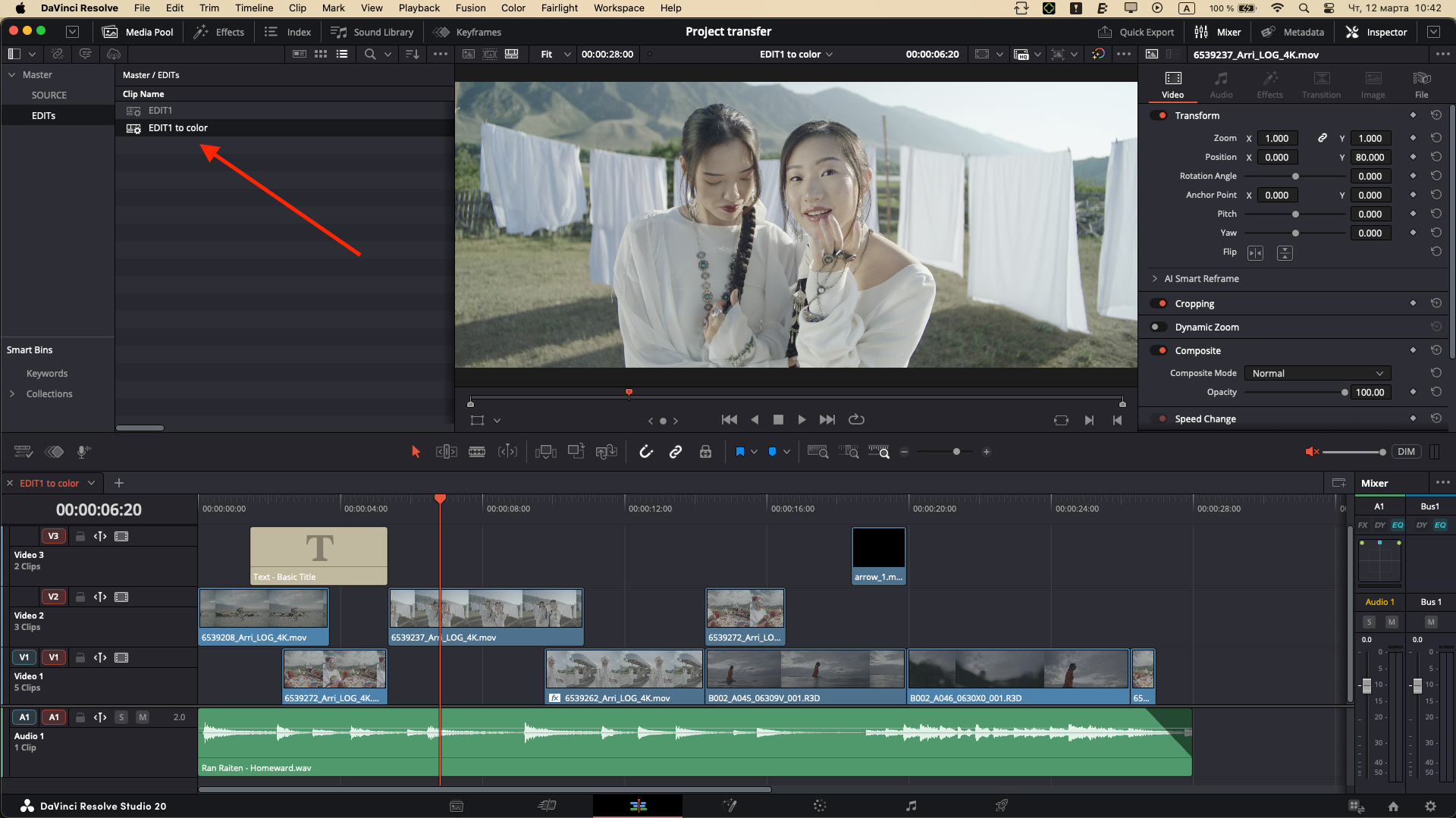Screen dimensions: 1456x818
Task: Switch to the Audio tab in Inspector
Action: click(x=1221, y=83)
